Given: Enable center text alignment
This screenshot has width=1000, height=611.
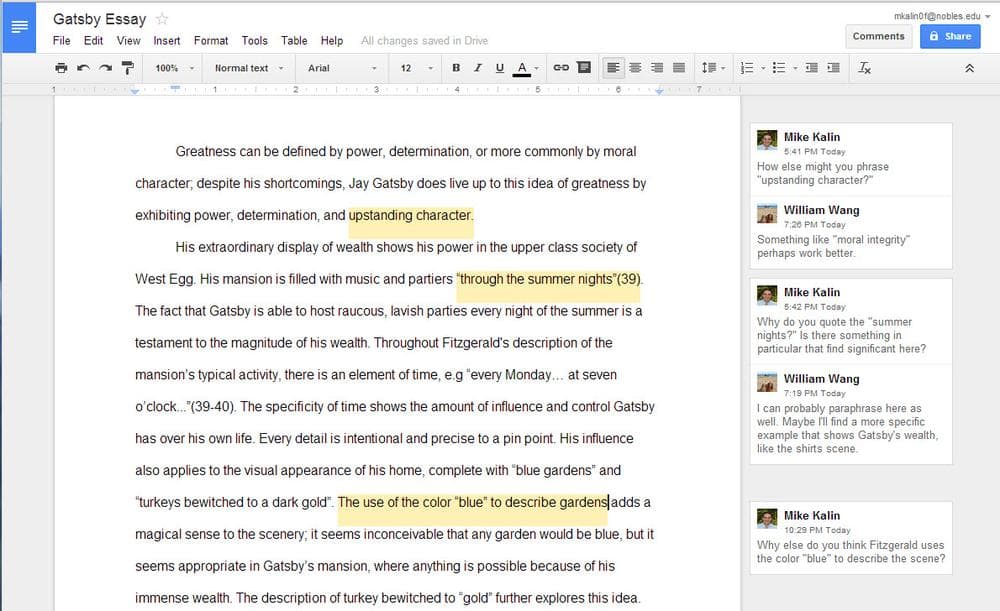Looking at the screenshot, I should click(x=635, y=67).
